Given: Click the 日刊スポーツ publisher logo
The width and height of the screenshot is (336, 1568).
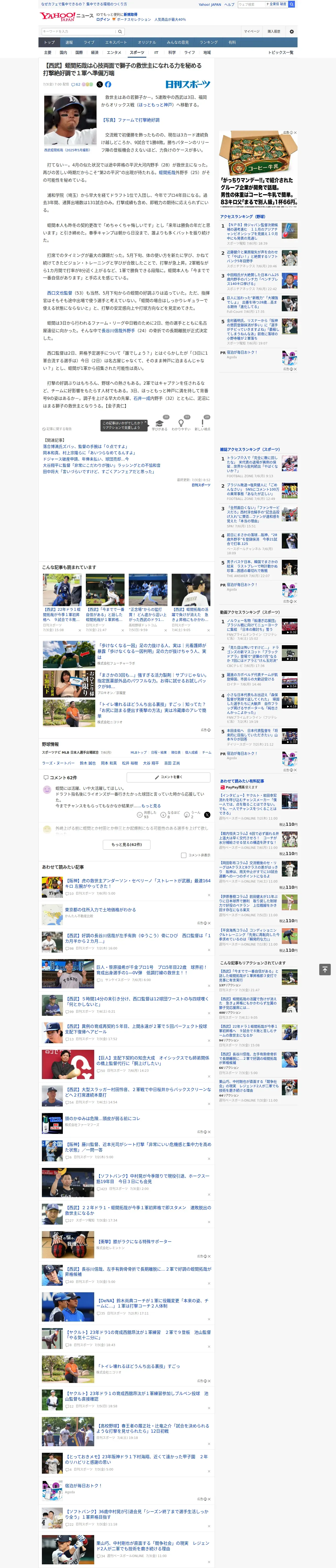Looking at the screenshot, I should (x=188, y=85).
